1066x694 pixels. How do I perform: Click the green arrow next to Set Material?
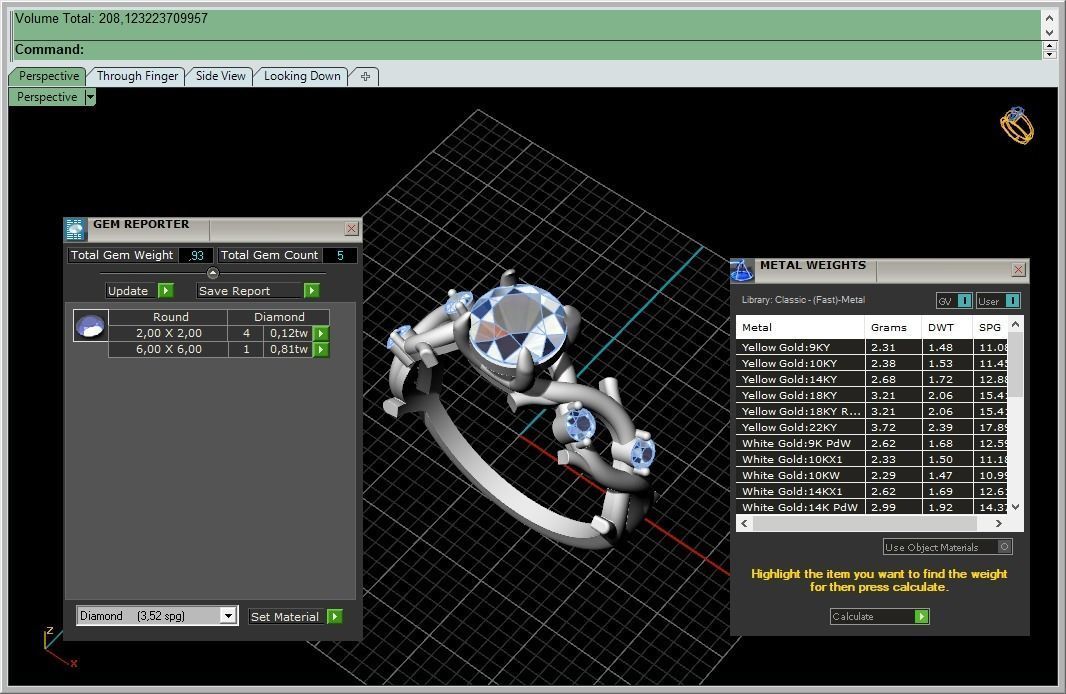pyautogui.click(x=334, y=617)
